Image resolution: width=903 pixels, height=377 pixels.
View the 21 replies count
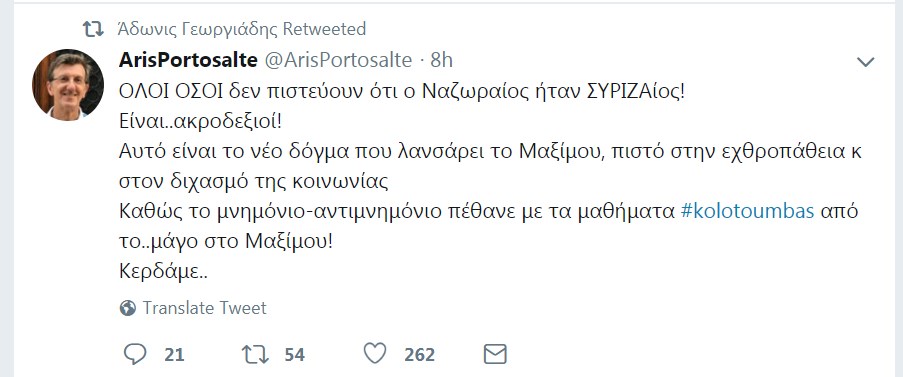click(174, 355)
